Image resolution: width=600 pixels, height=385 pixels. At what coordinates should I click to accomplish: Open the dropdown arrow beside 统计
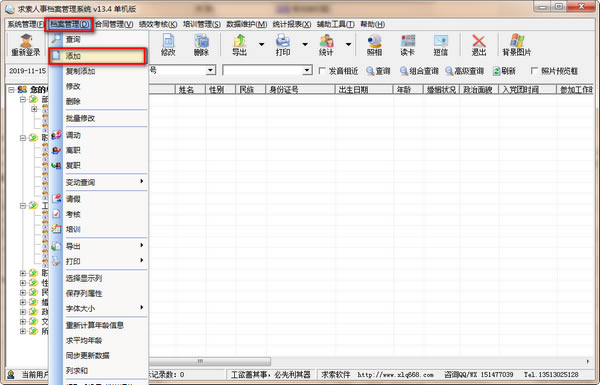tap(348, 45)
